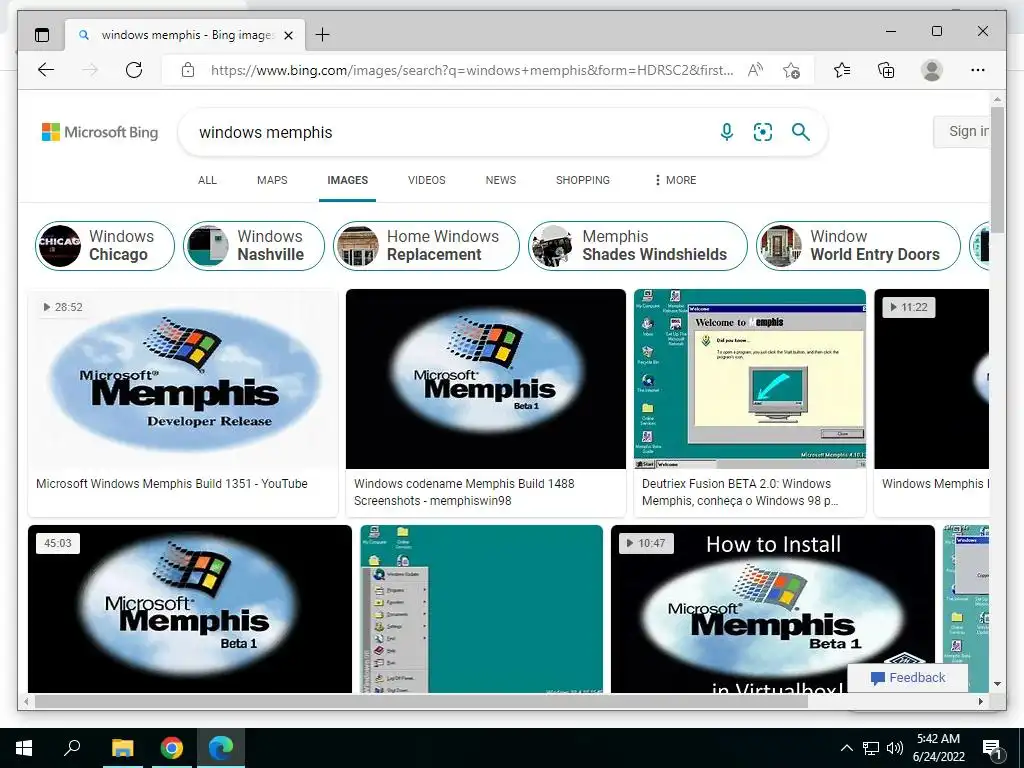Open Google Chrome from taskbar
This screenshot has width=1024, height=768.
[172, 748]
